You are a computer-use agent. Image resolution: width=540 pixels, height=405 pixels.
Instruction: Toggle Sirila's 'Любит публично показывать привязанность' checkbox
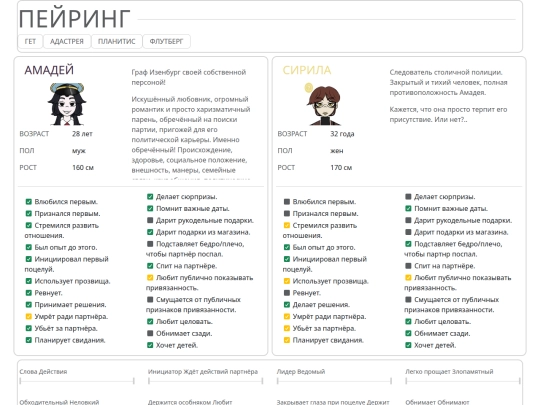408,278
